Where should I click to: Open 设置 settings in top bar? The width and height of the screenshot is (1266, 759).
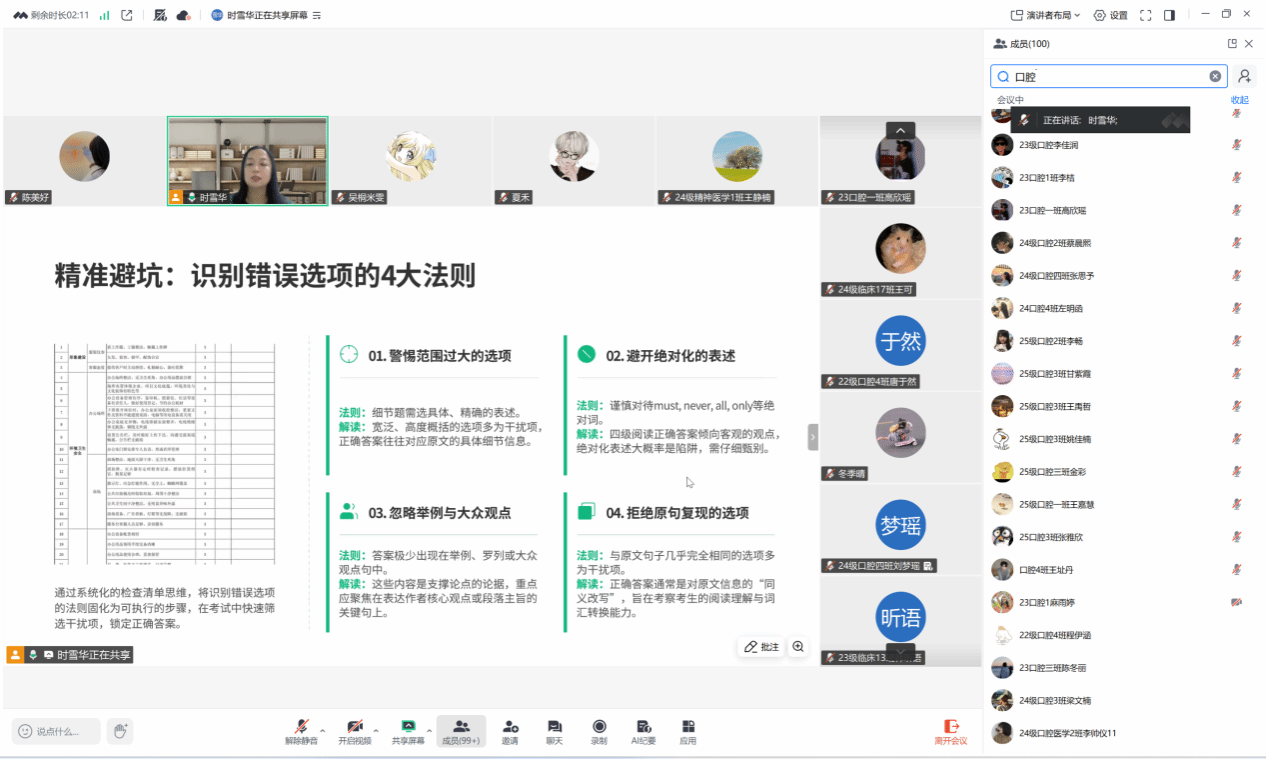click(x=1110, y=15)
